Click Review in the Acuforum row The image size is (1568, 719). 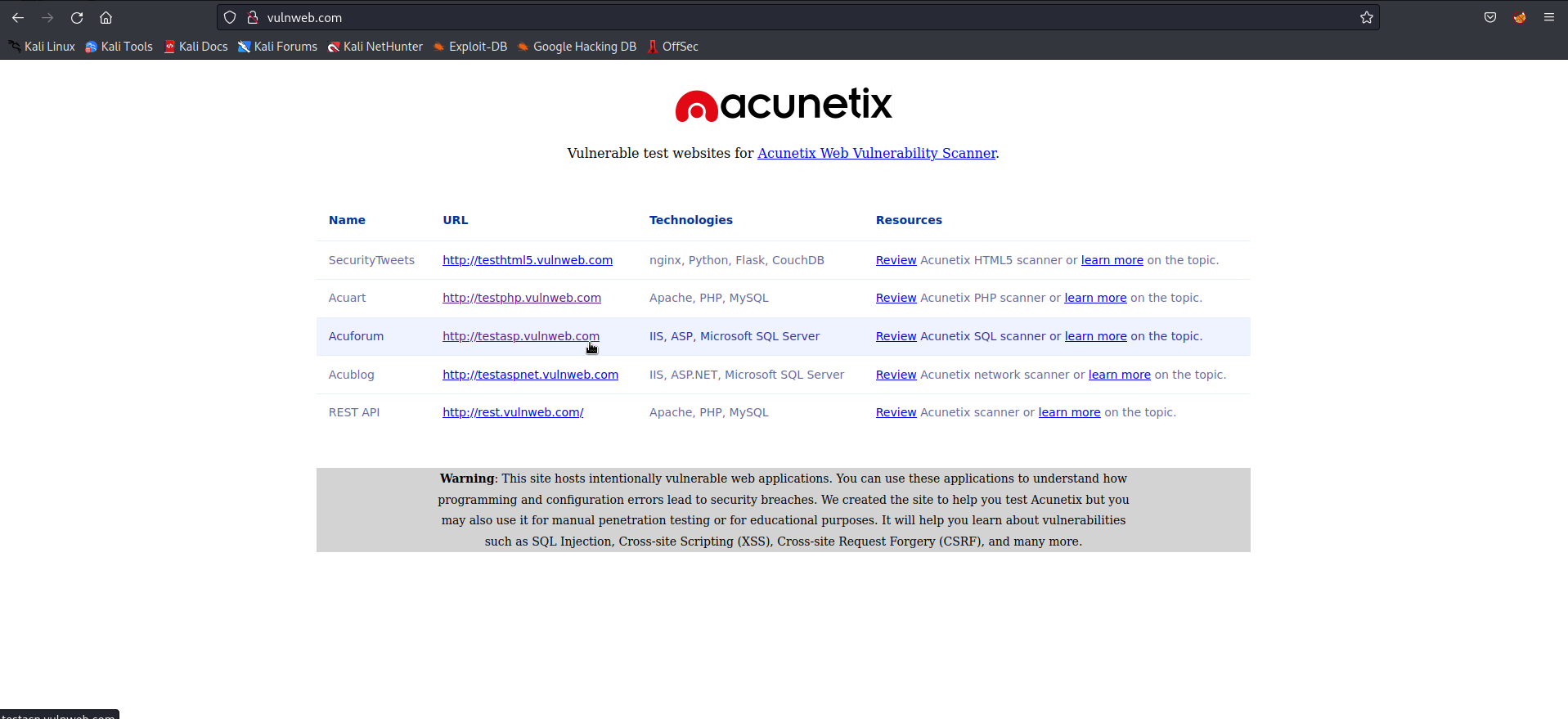[896, 336]
